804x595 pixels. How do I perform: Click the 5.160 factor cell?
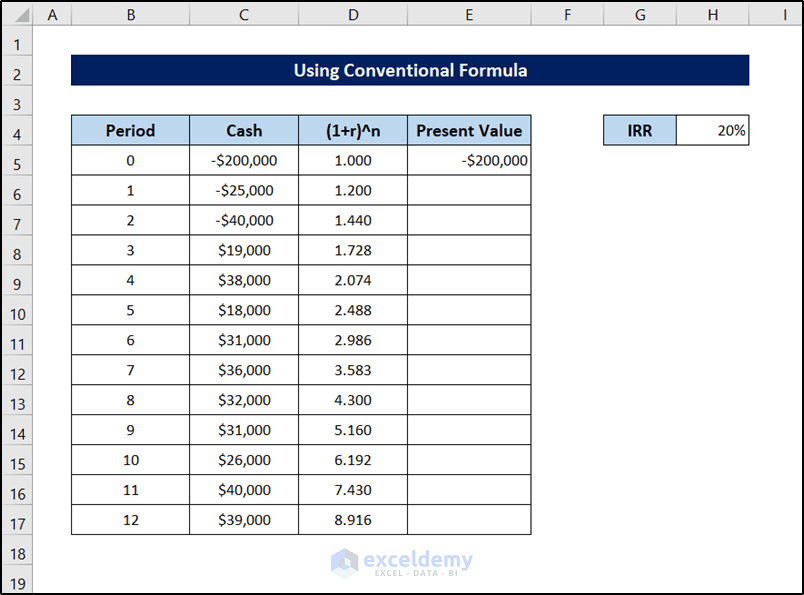[x=353, y=430]
